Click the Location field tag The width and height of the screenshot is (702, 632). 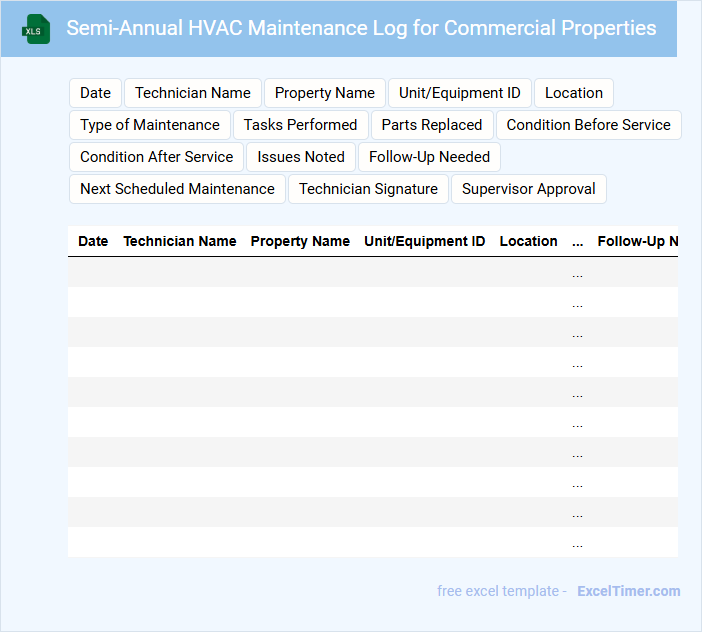click(x=574, y=93)
